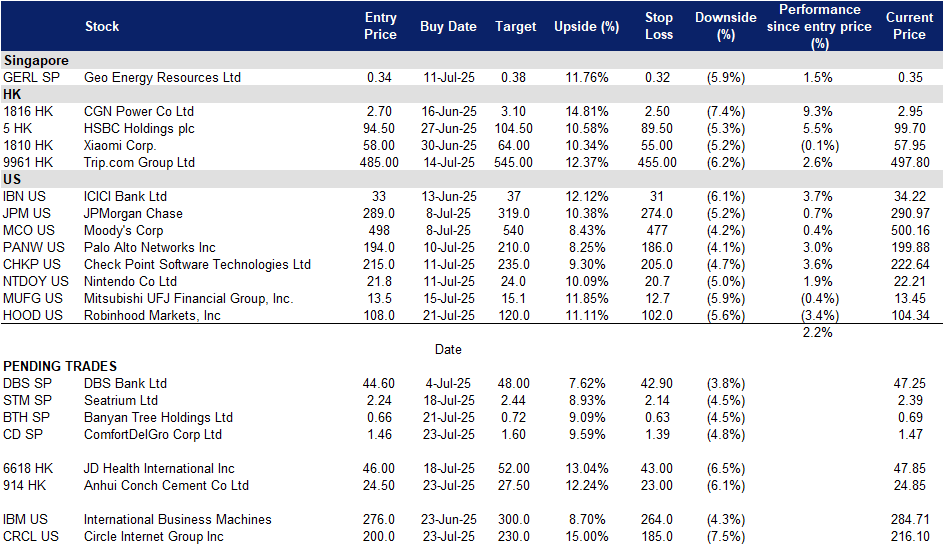Screen dimensions: 943x545
Task: Click average performance value 2.2%
Action: point(817,332)
